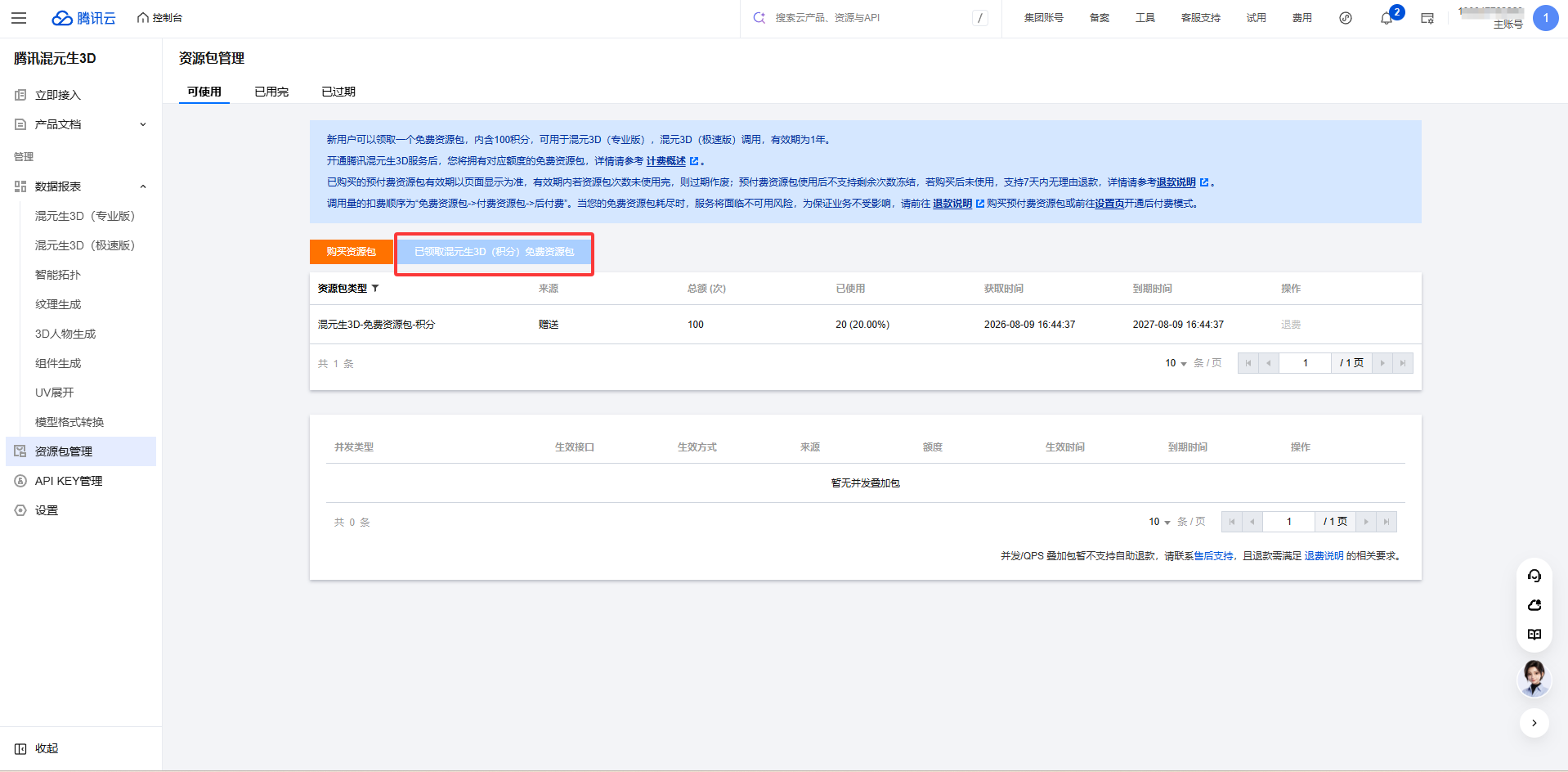
Task: Click the headset customer service icon
Action: tap(1534, 576)
